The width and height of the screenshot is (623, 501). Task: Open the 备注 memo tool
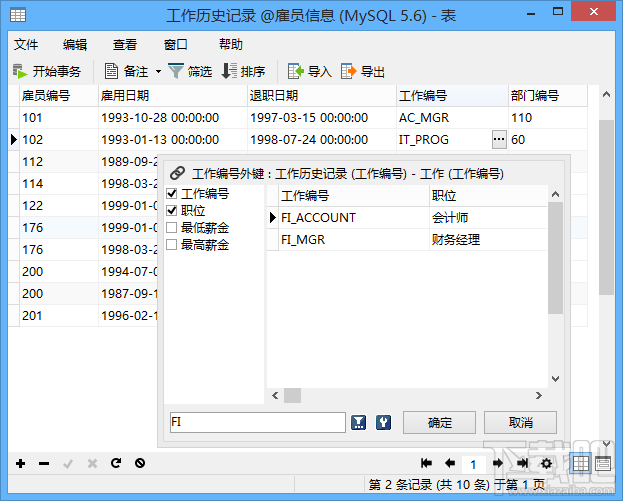point(126,72)
